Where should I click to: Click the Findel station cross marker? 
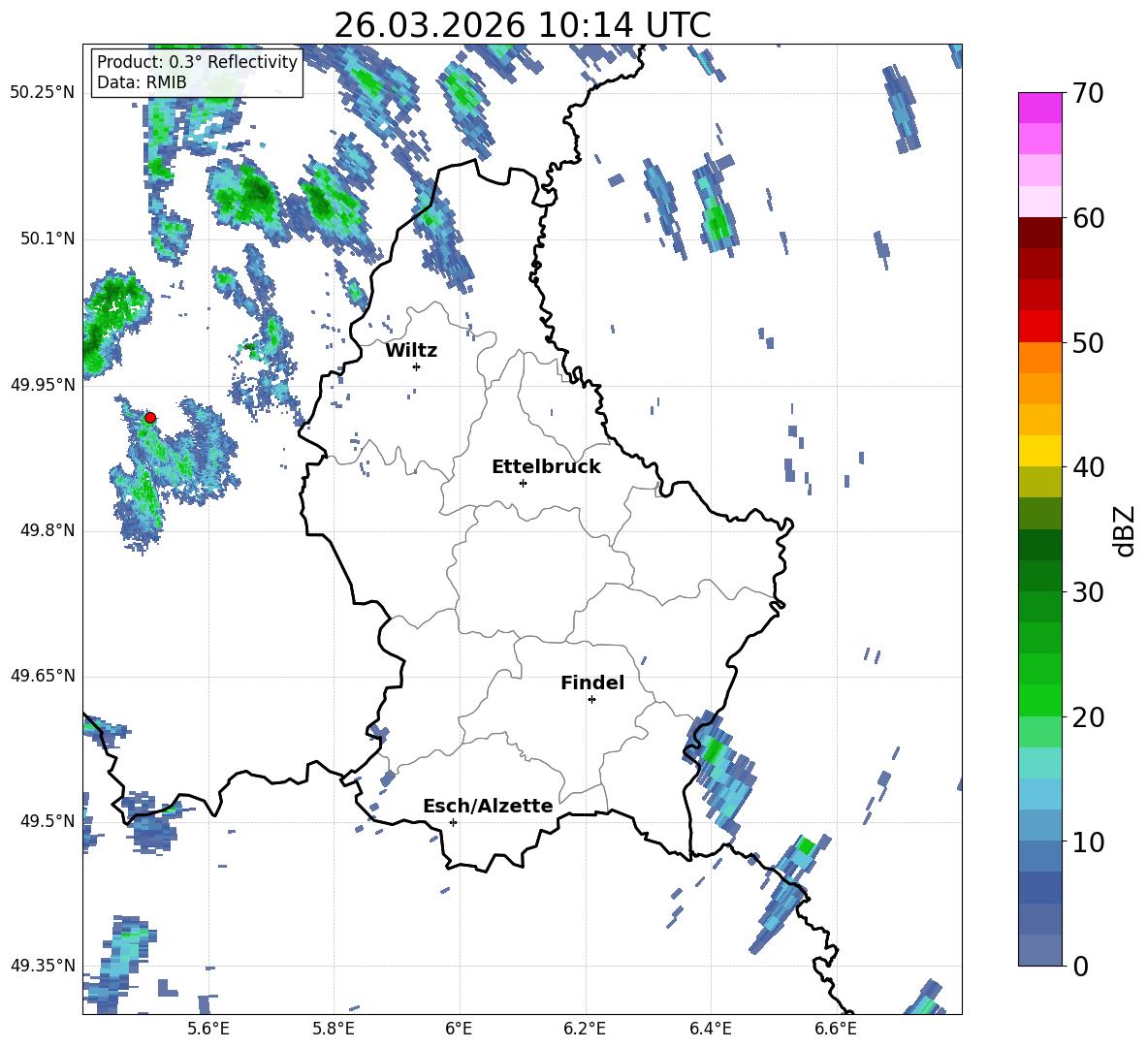[x=591, y=700]
